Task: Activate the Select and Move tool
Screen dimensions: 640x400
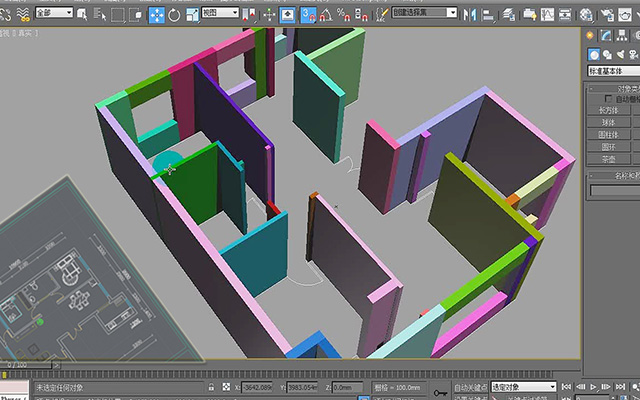Action: click(x=157, y=15)
